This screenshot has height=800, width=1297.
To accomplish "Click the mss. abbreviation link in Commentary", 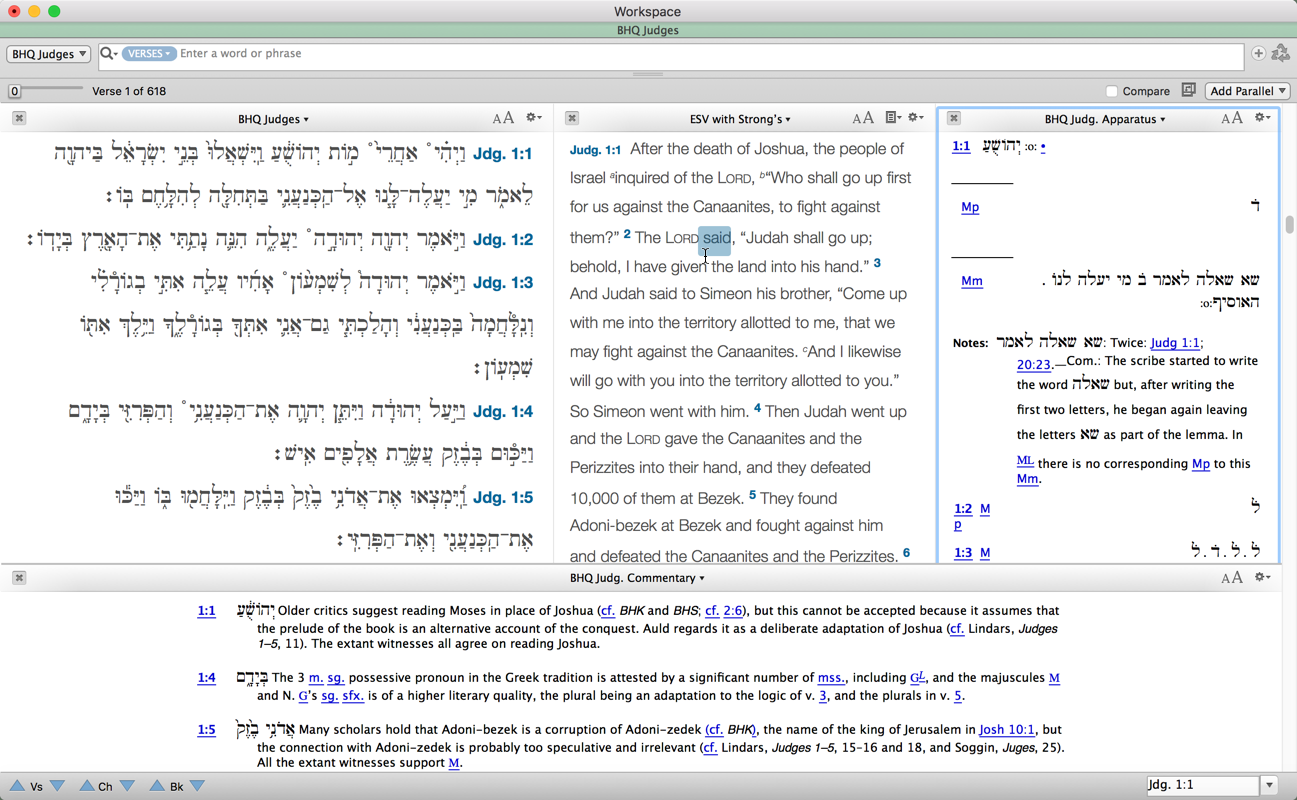I will pyautogui.click(x=831, y=678).
